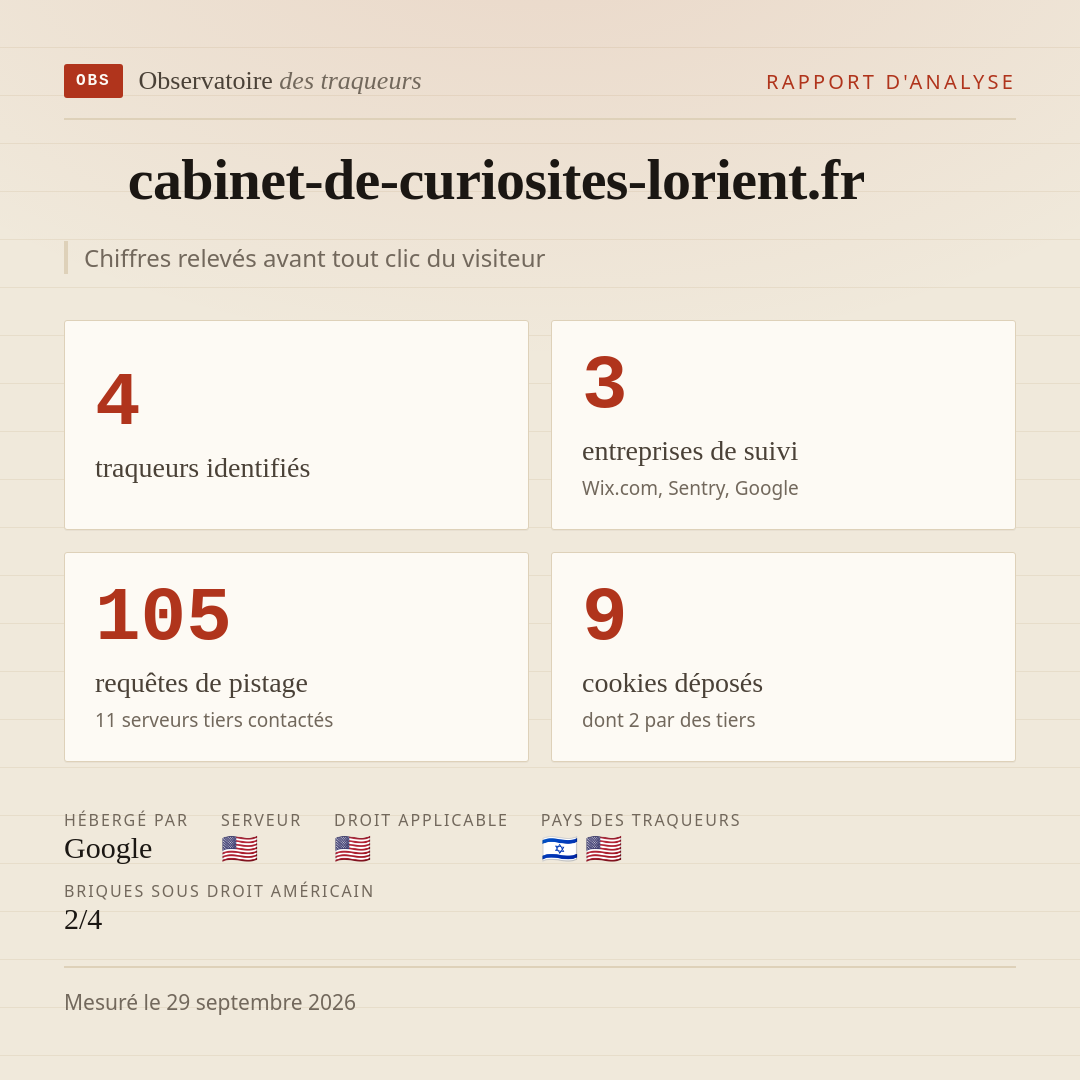Click the 'DROIT APPLICABLE' label
This screenshot has width=1080, height=1080.
[x=421, y=820]
